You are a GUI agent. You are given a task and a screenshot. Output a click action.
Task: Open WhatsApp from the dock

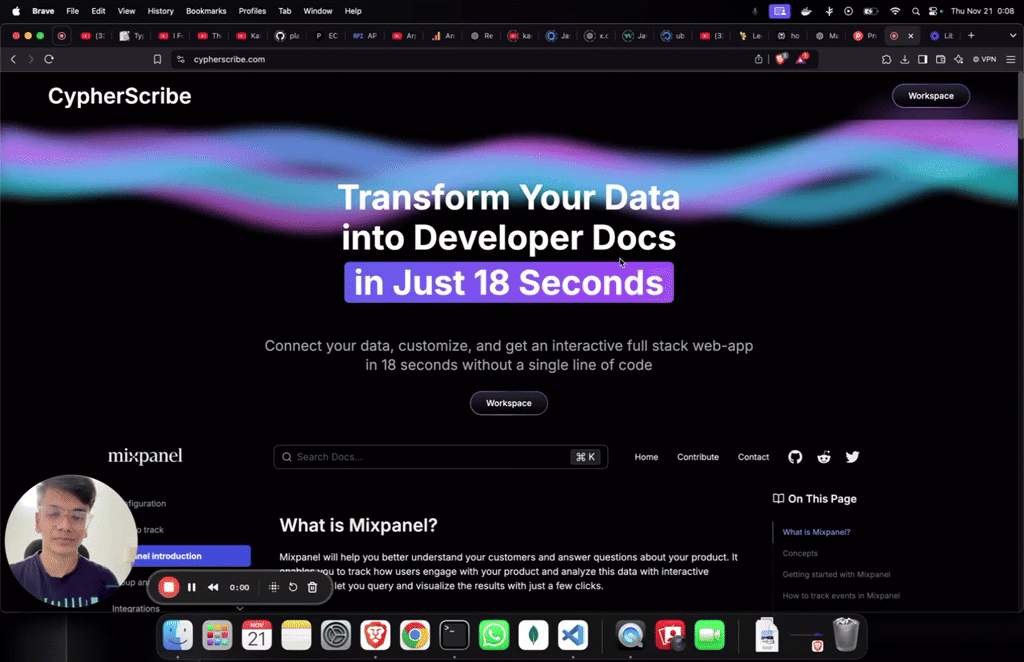pyautogui.click(x=494, y=635)
